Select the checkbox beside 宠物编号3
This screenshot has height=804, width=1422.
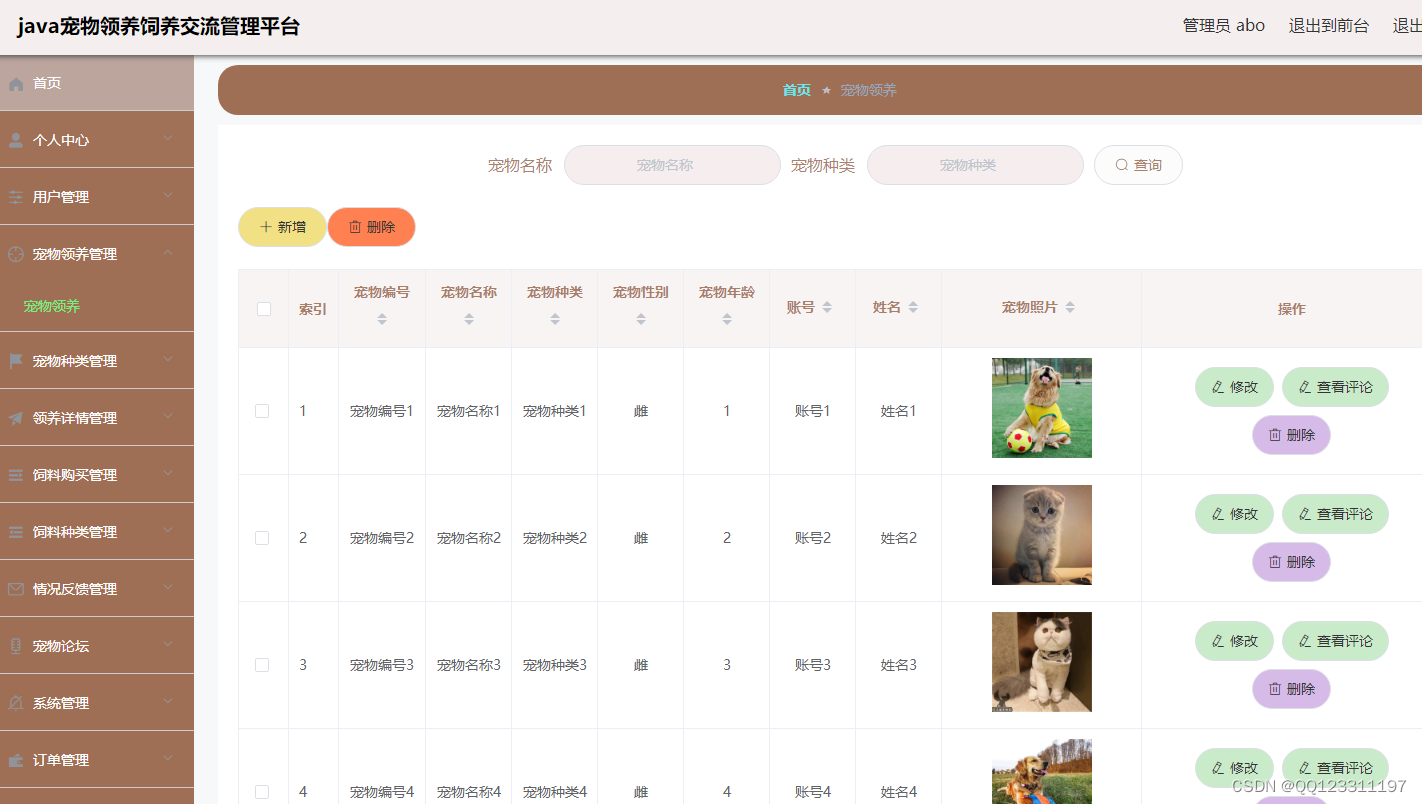(x=262, y=664)
